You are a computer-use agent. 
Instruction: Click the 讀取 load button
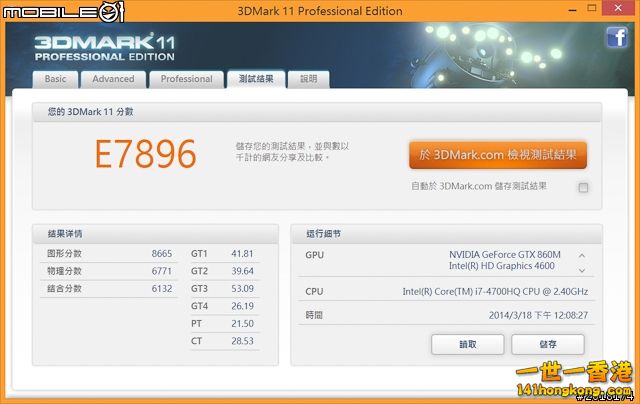(468, 344)
